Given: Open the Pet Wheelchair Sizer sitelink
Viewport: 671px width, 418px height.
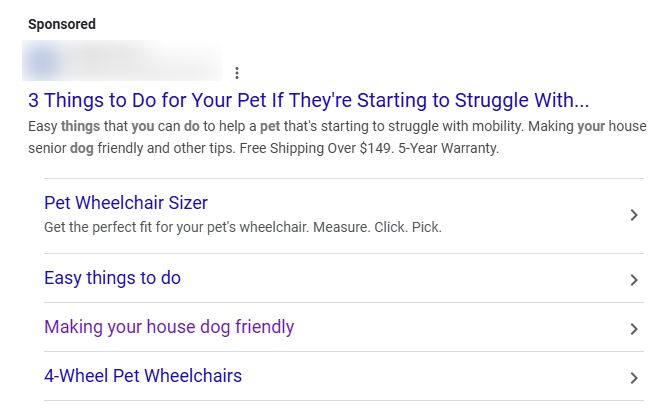Looking at the screenshot, I should tap(126, 203).
